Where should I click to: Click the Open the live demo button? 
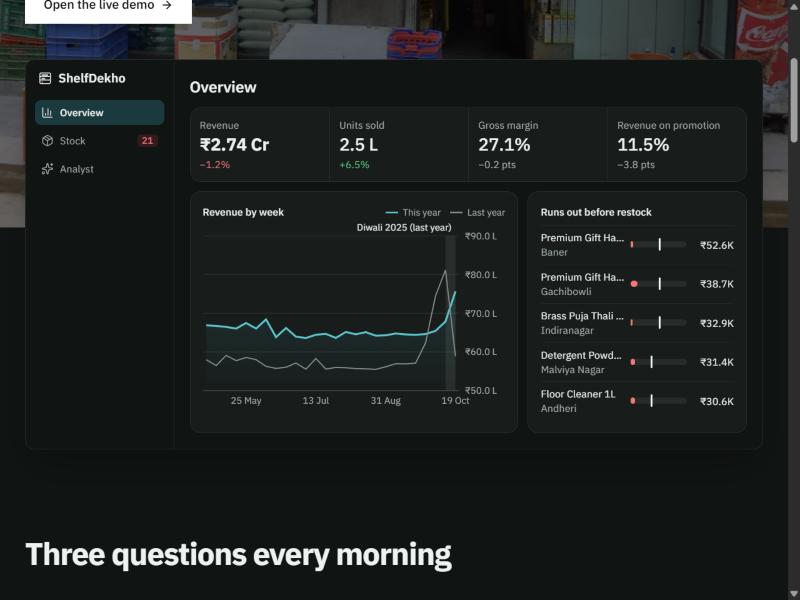(108, 8)
